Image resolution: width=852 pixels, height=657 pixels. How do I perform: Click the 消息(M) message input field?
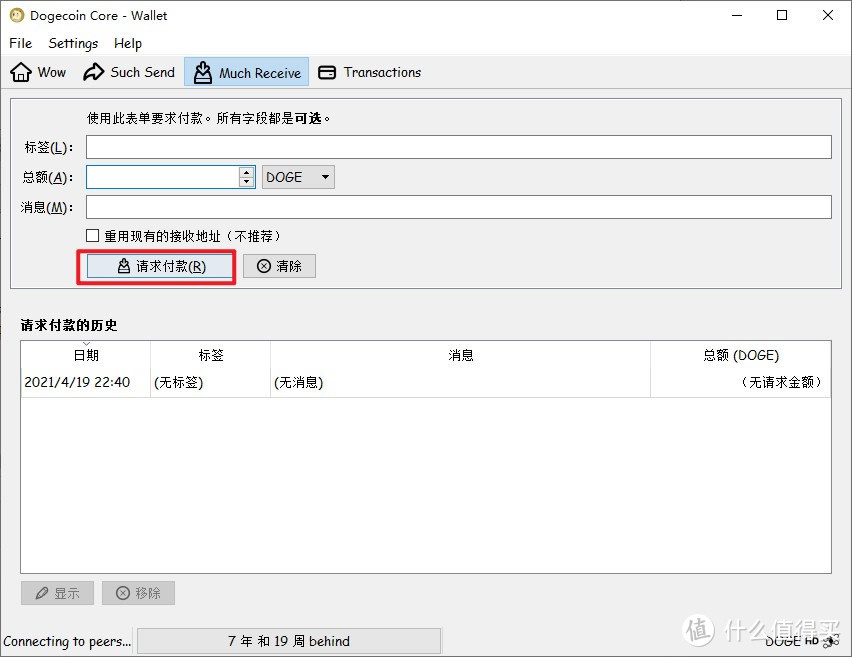pyautogui.click(x=459, y=207)
